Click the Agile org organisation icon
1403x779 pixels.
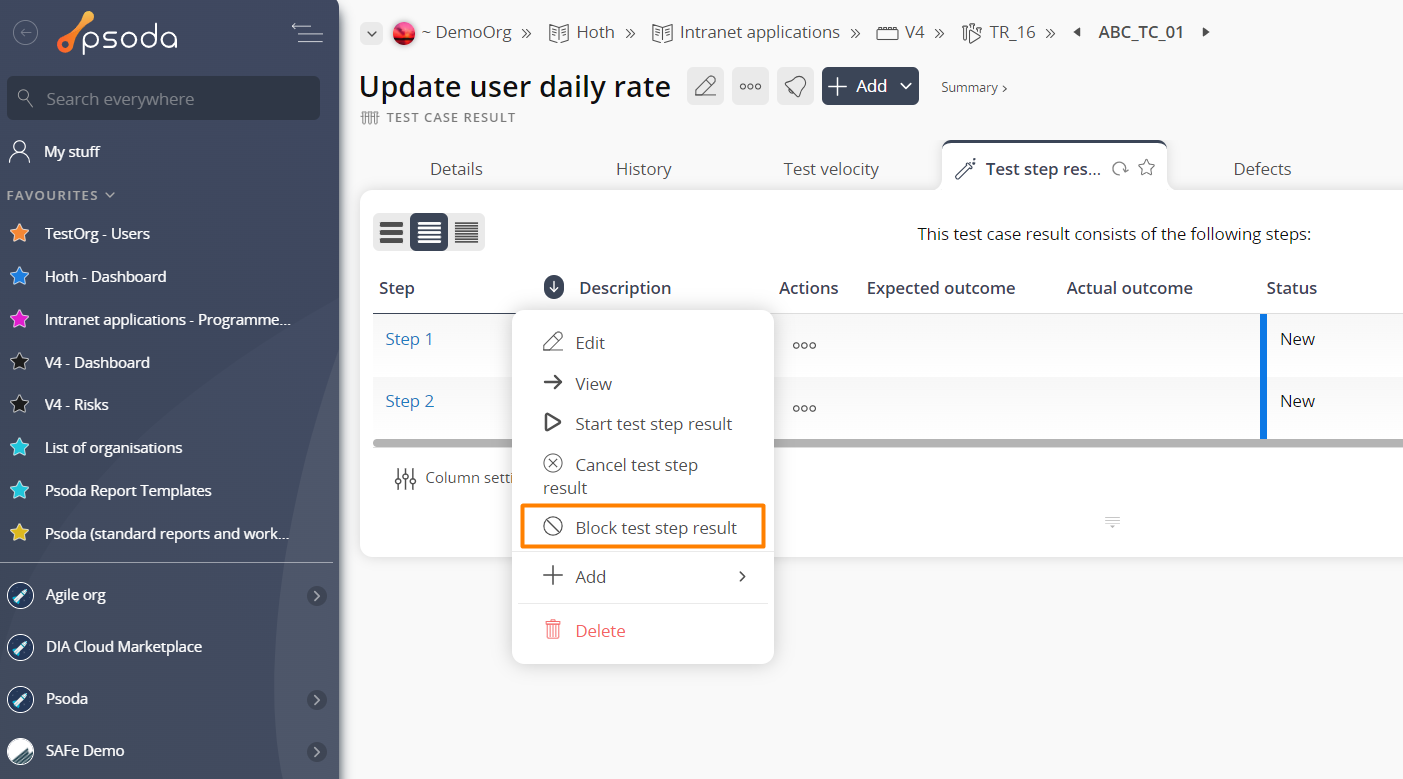(x=20, y=596)
